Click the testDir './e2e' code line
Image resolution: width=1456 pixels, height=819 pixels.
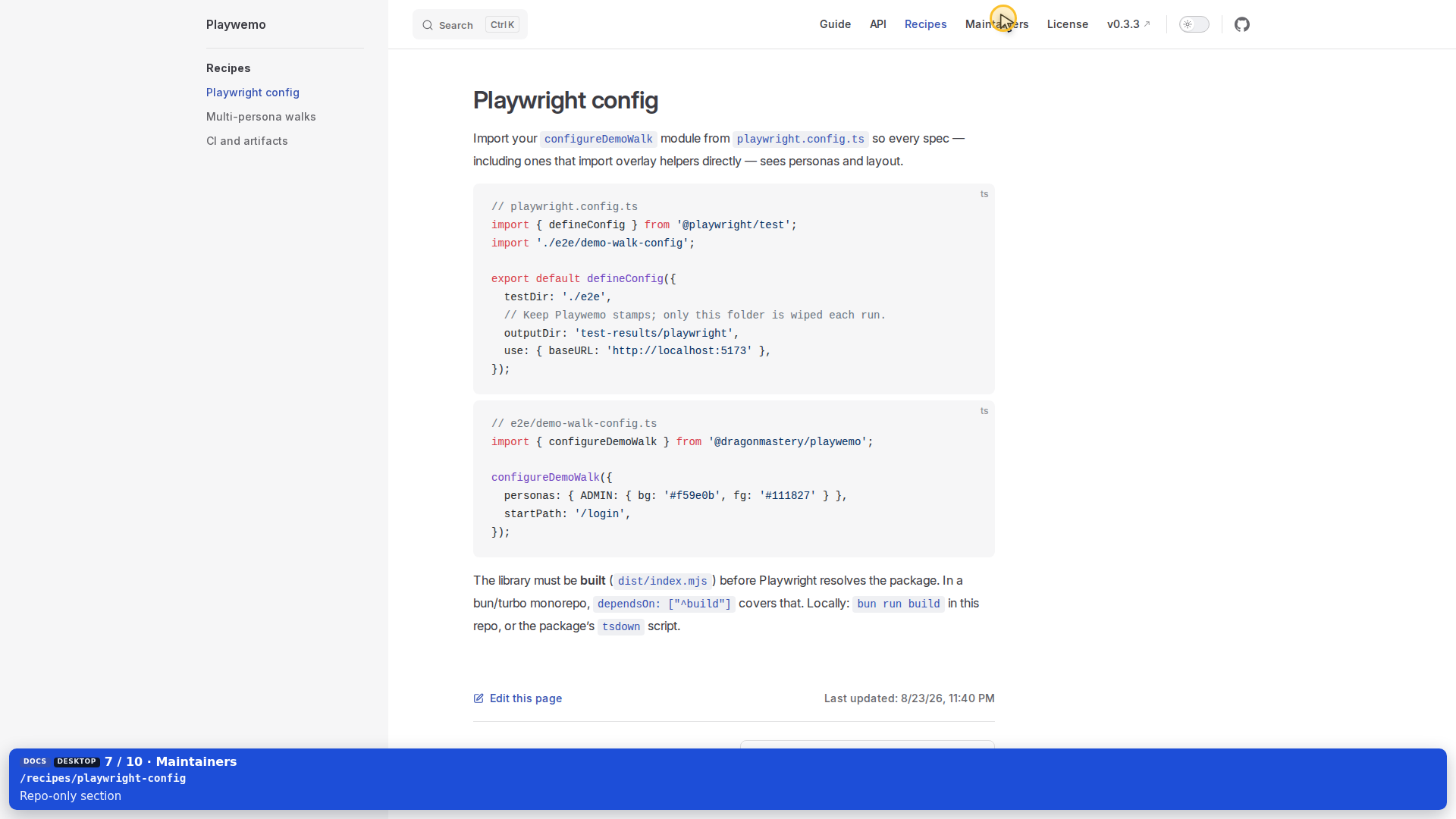click(557, 297)
